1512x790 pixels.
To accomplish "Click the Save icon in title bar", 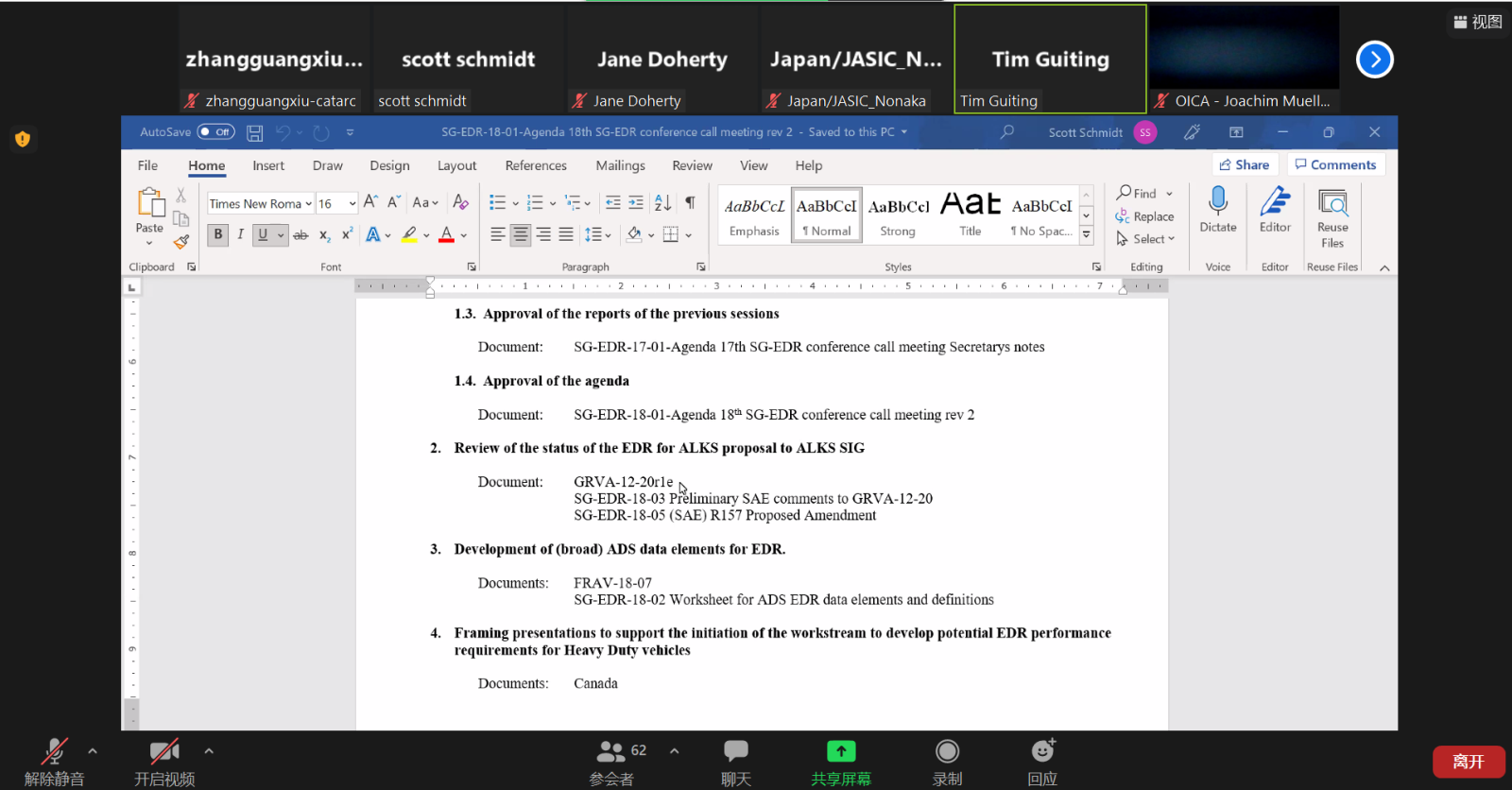I will pyautogui.click(x=254, y=132).
